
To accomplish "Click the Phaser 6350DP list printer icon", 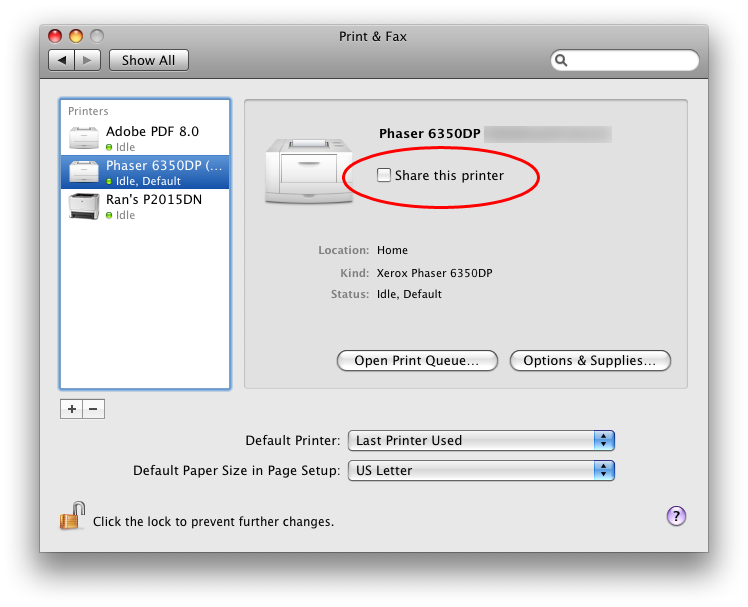I will click(x=84, y=172).
